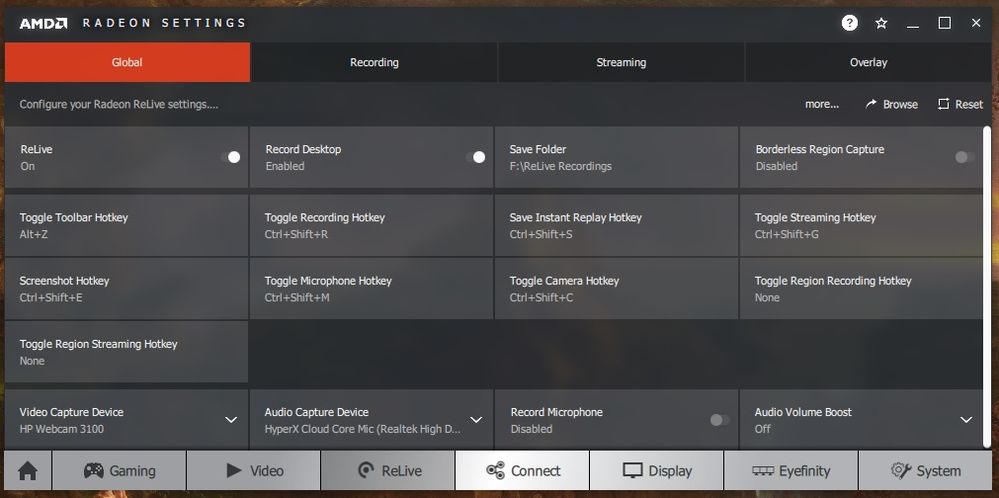The height and width of the screenshot is (498, 999).
Task: Click the 'Configure your Radeon ReLive settings....' text
Action: [x=119, y=104]
